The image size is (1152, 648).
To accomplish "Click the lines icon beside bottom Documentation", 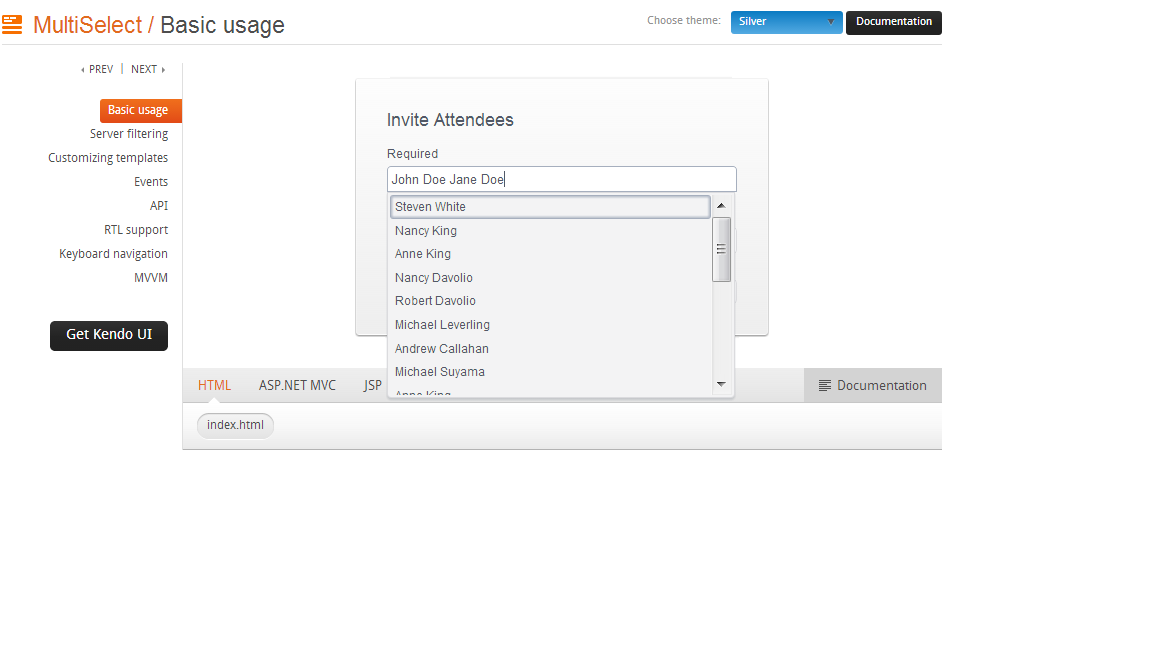I will tap(825, 386).
